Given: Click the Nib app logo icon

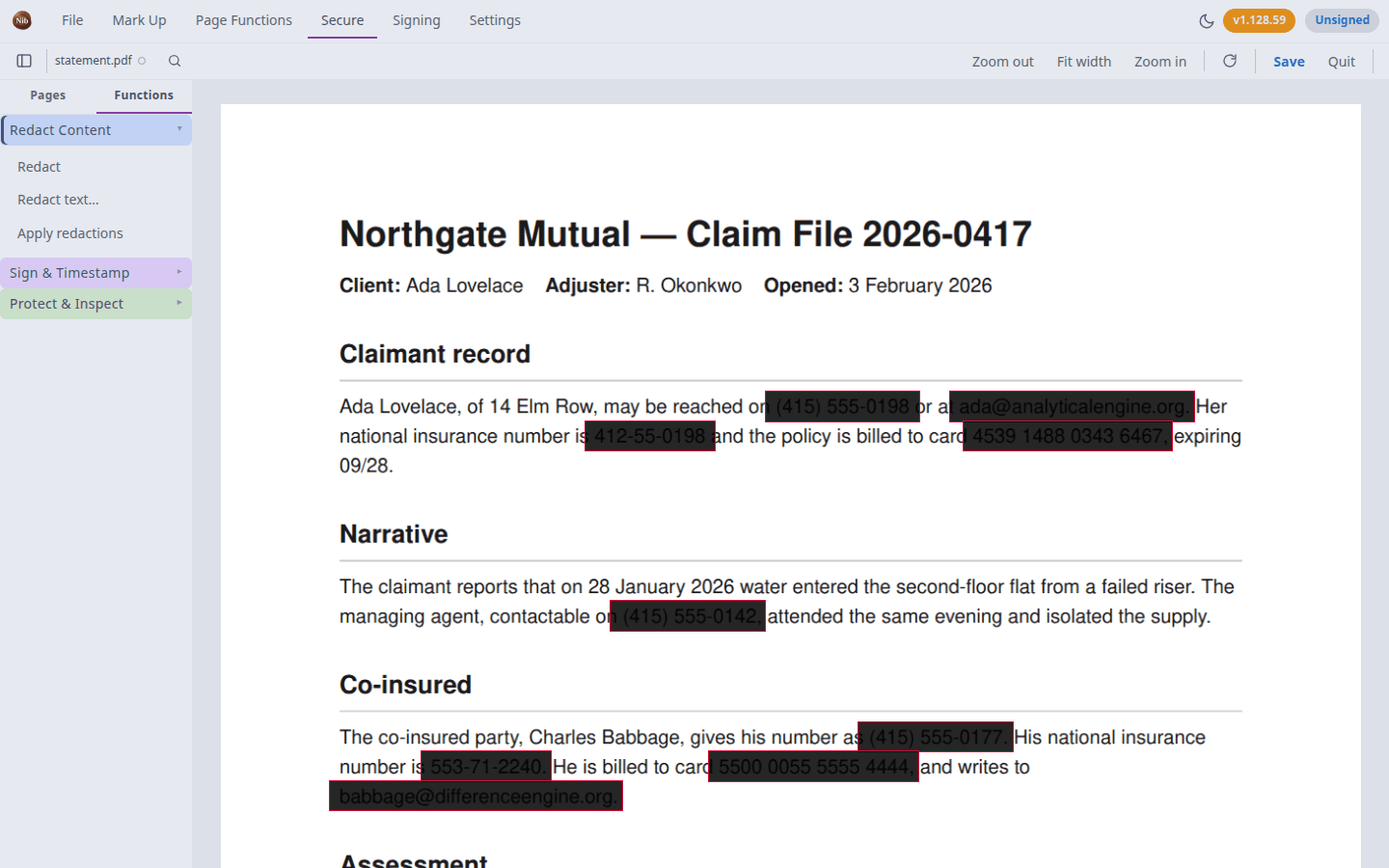Looking at the screenshot, I should [x=22, y=20].
